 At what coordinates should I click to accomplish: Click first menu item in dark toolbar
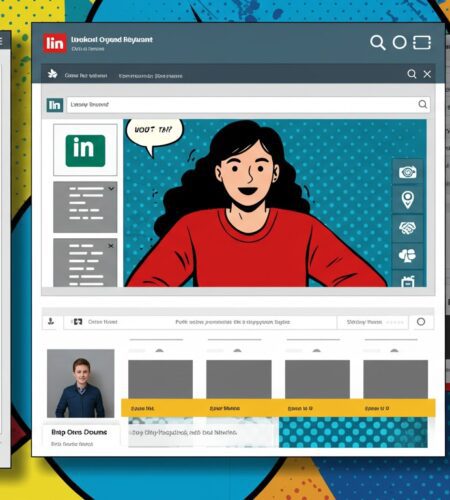[x=86, y=76]
